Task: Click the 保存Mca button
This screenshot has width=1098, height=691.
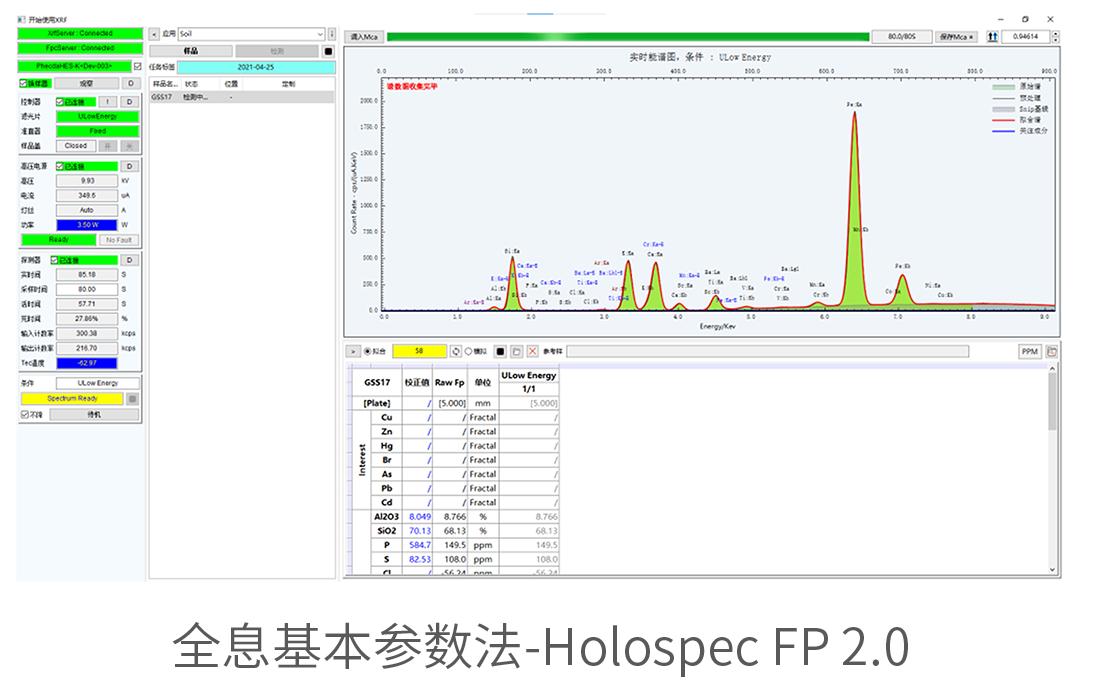Action: (x=957, y=37)
